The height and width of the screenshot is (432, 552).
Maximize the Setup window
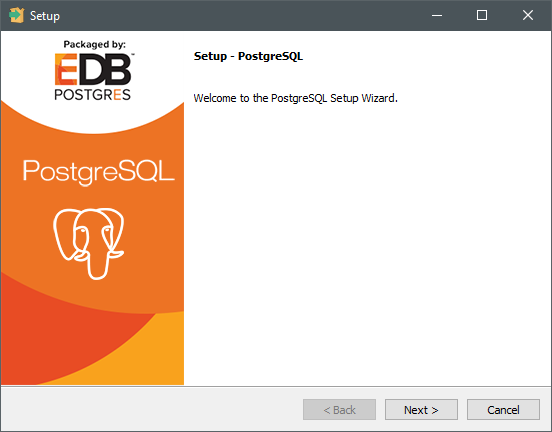482,15
